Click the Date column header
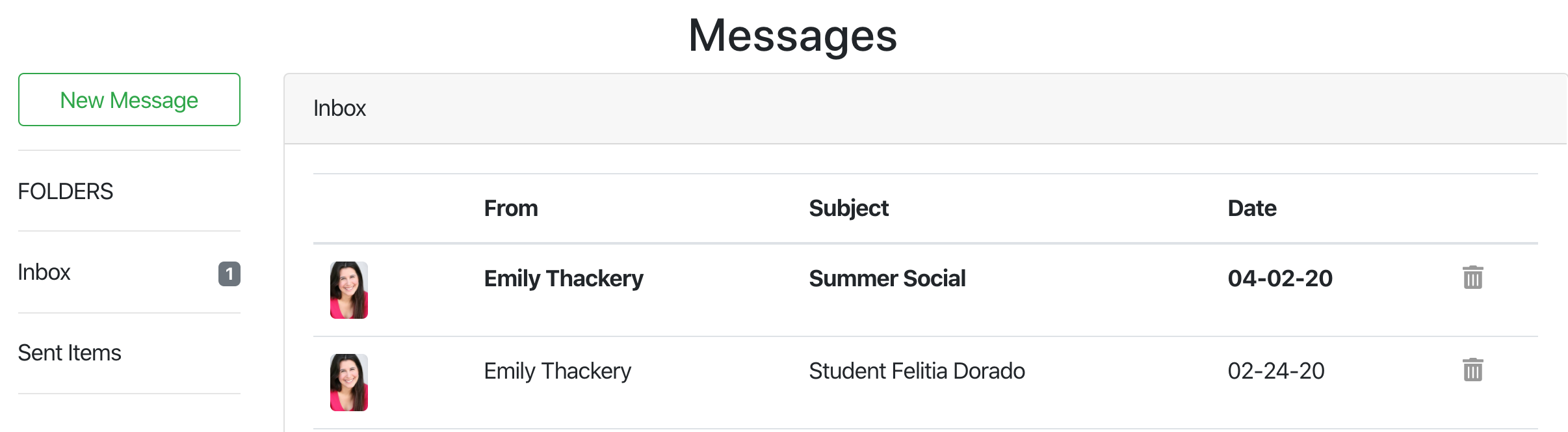Image resolution: width=1568 pixels, height=432 pixels. (x=1251, y=208)
